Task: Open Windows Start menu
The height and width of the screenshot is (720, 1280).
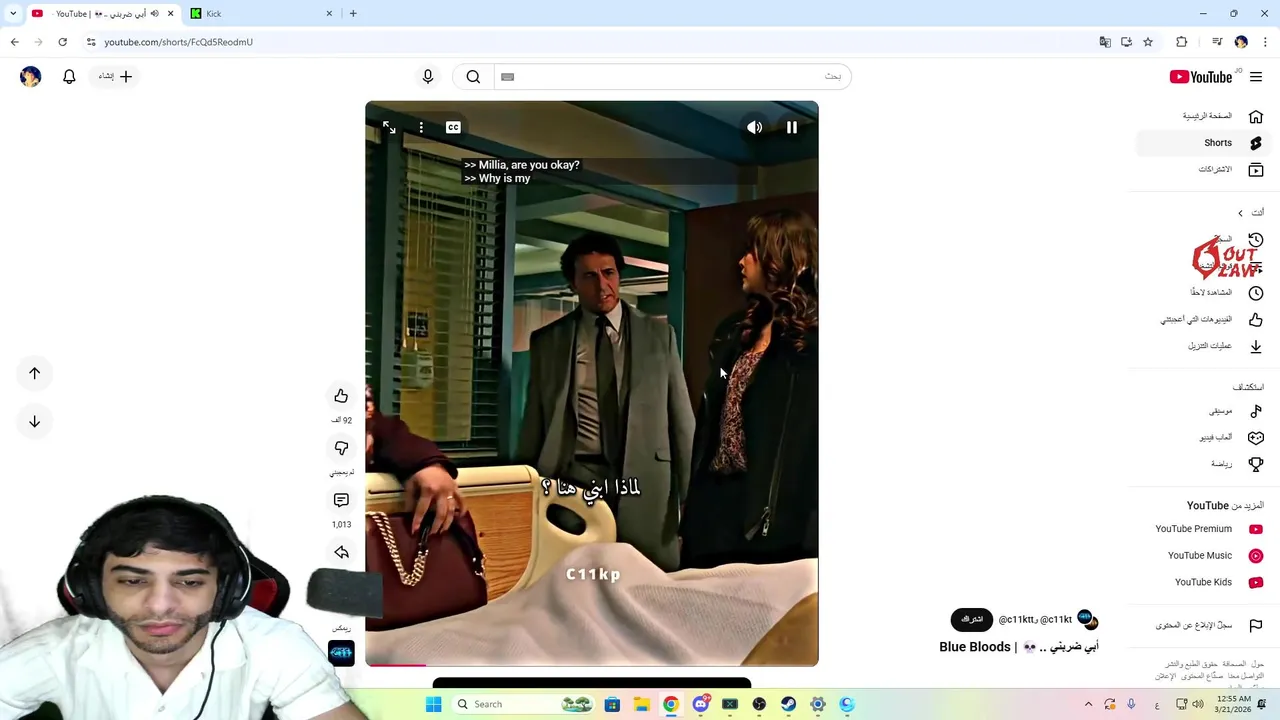Action: point(434,704)
